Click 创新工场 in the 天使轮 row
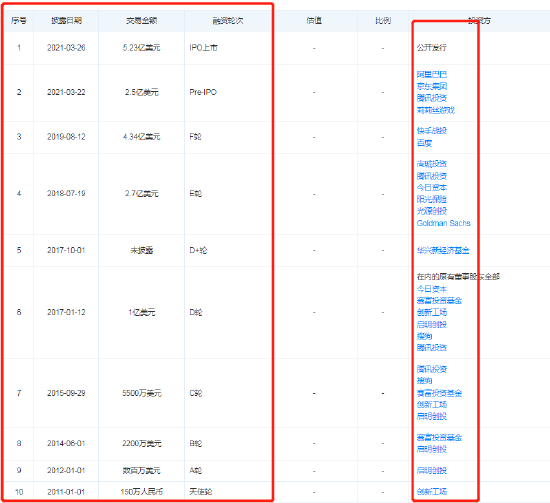Image resolution: width=550 pixels, height=503 pixels. coord(431,491)
